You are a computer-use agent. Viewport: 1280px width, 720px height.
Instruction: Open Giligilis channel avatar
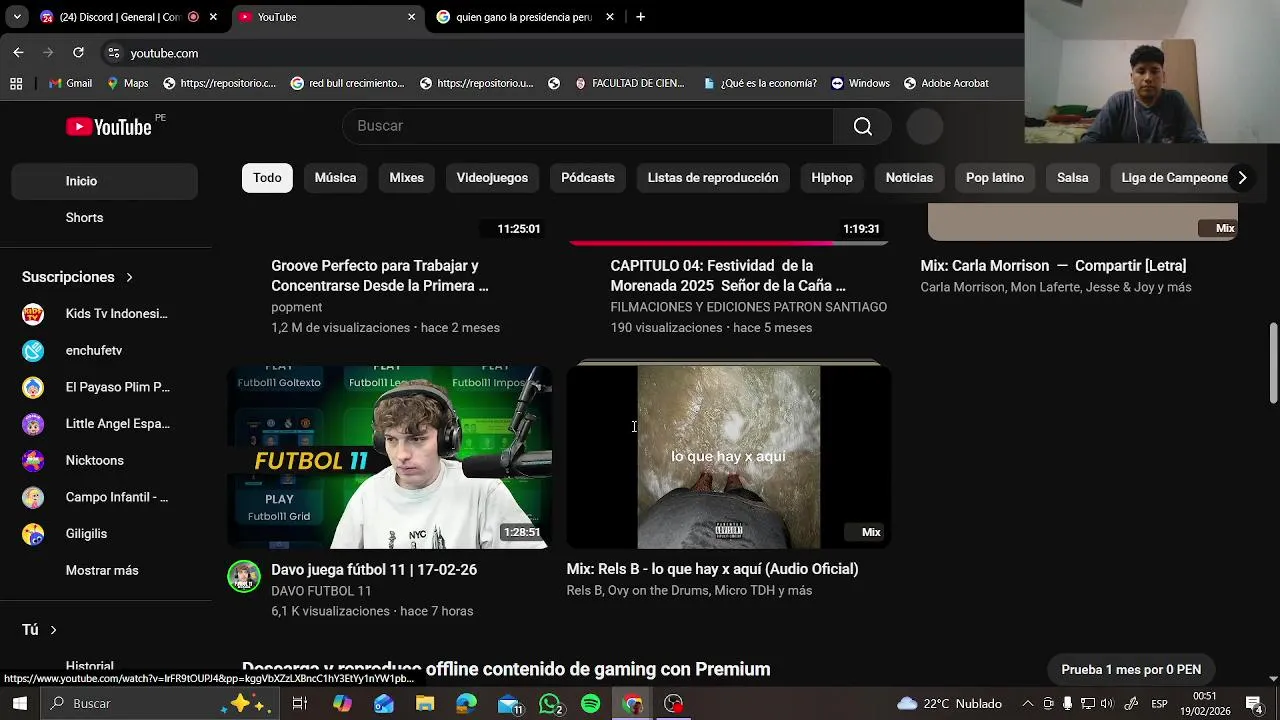tap(33, 534)
